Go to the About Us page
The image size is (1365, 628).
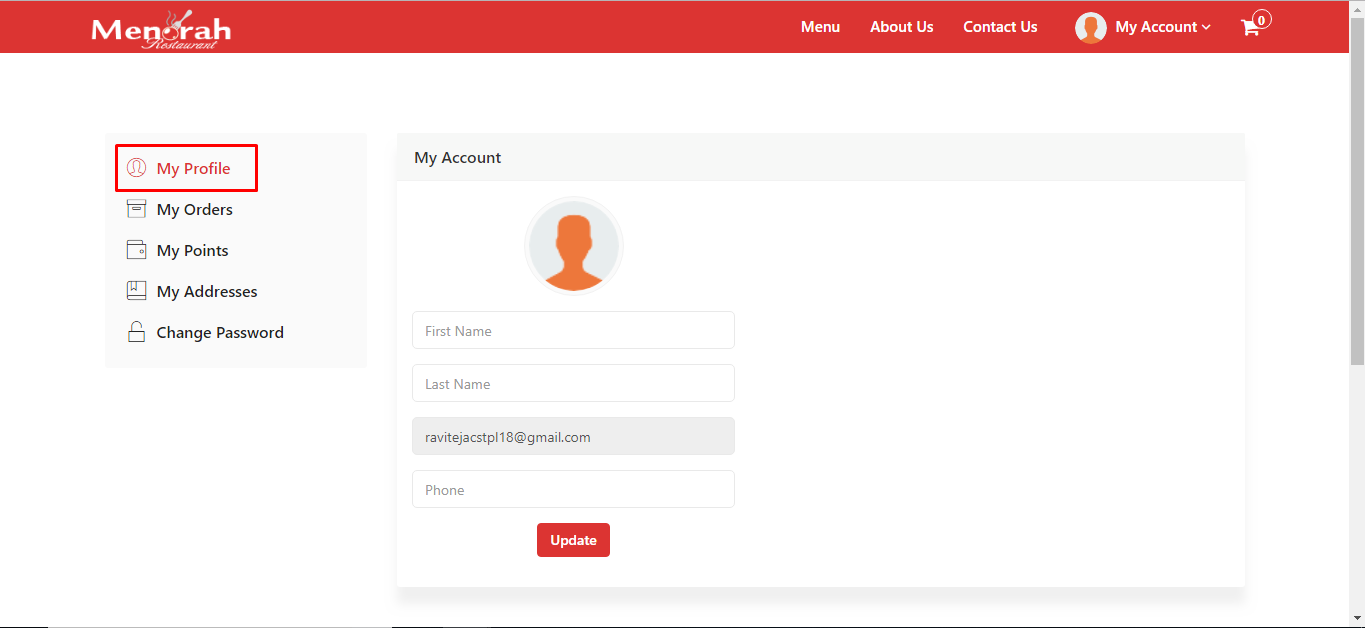[901, 27]
